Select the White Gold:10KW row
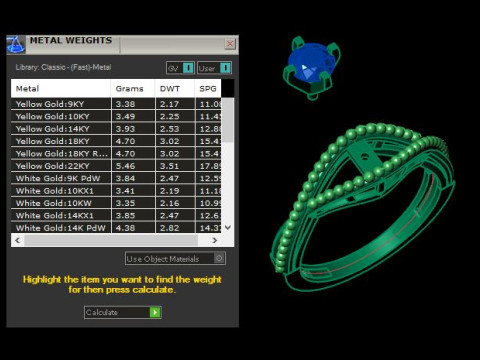Viewport: 480px width, 360px height. (116, 203)
